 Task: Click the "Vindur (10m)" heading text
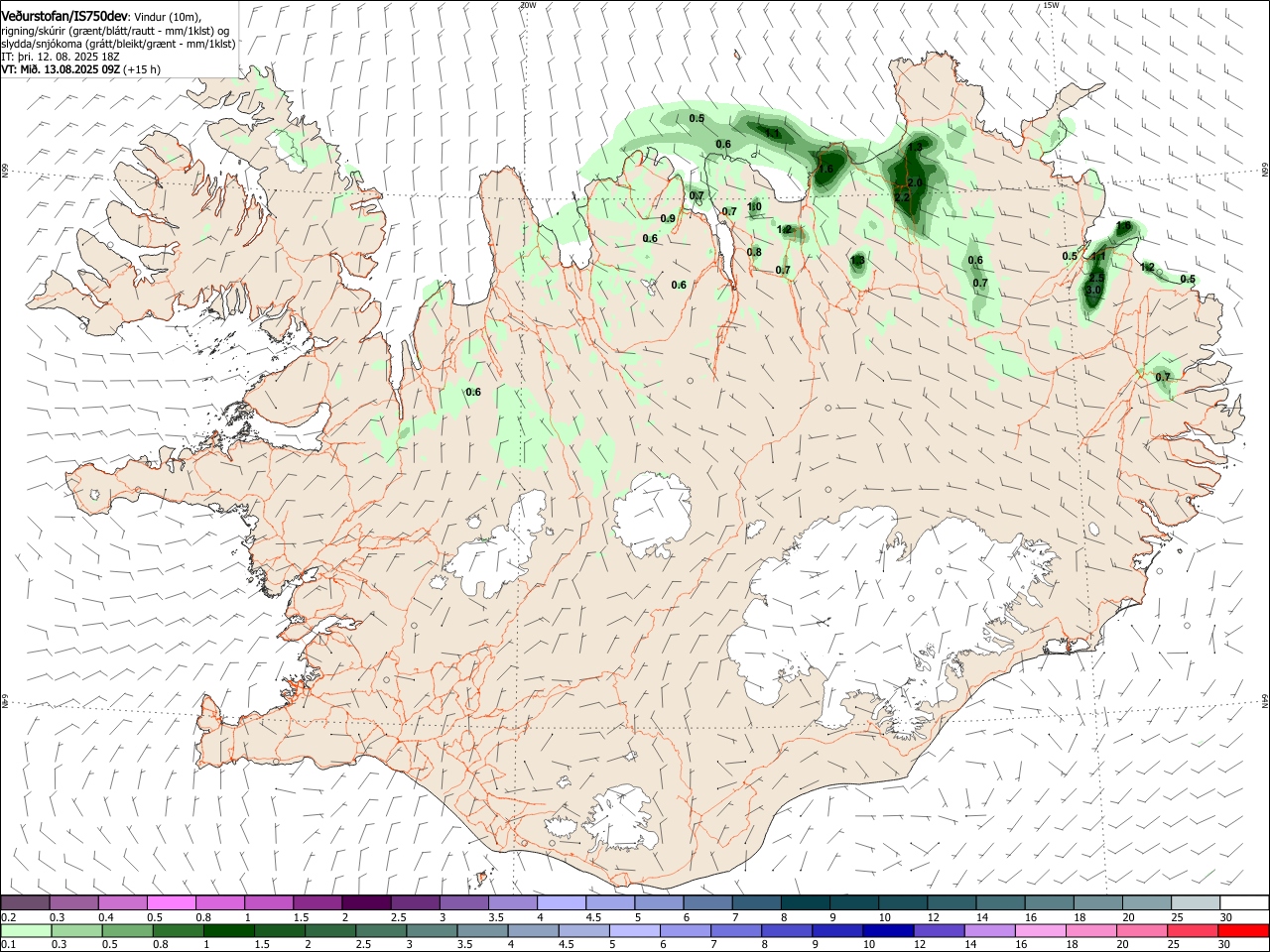167,17
